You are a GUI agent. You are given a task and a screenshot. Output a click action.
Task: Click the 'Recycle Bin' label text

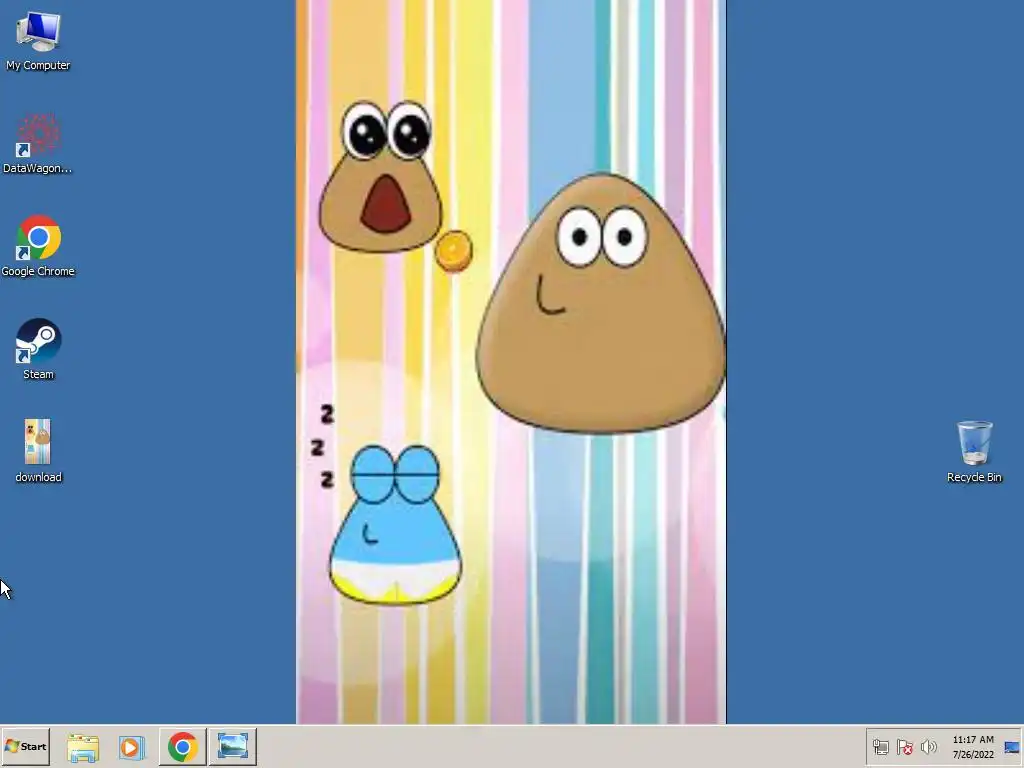[x=974, y=477]
